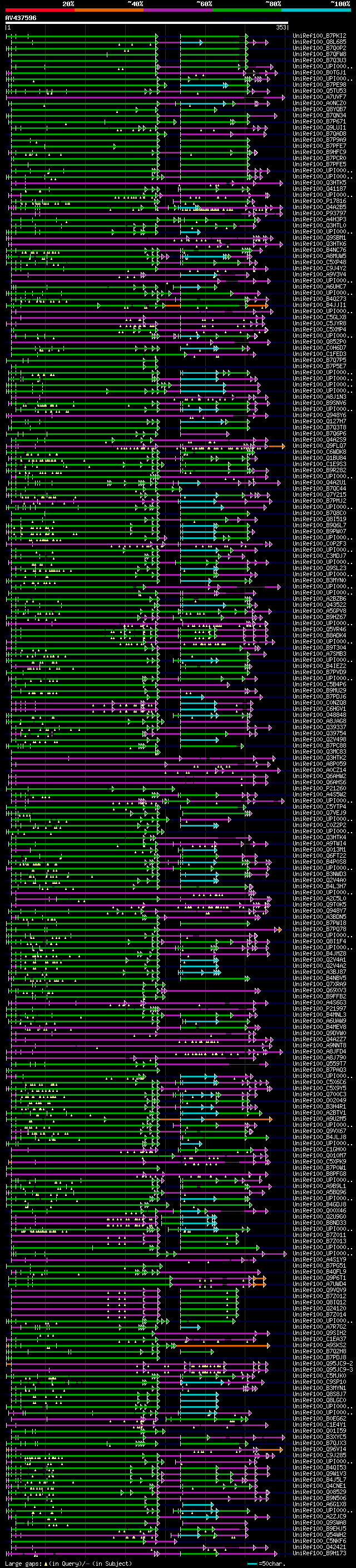Open hit UniRef100_Q559T7
The height and width of the screenshot is (1568, 356).
click(x=319, y=1064)
